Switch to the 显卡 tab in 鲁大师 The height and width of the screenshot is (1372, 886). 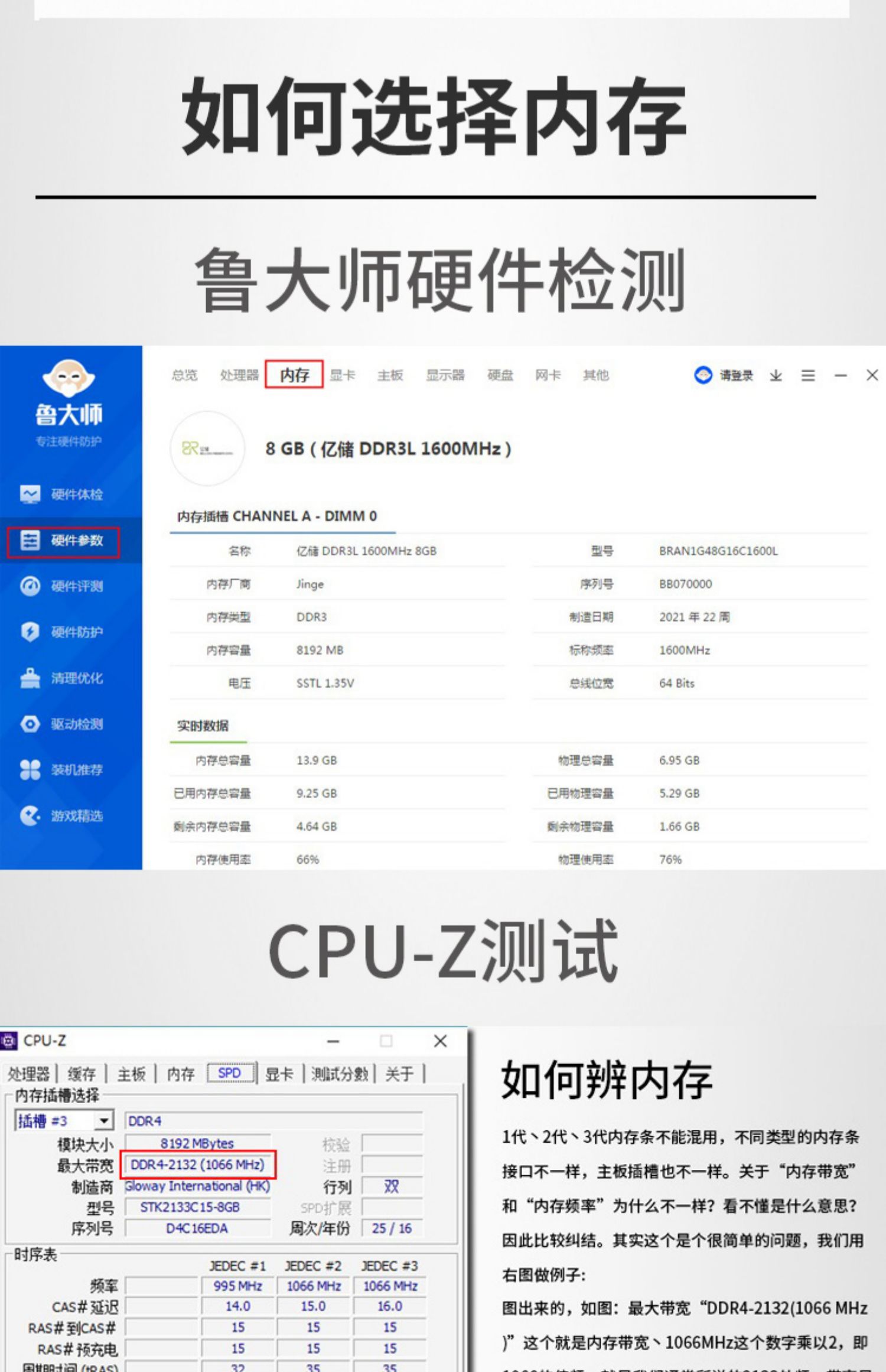click(x=343, y=375)
